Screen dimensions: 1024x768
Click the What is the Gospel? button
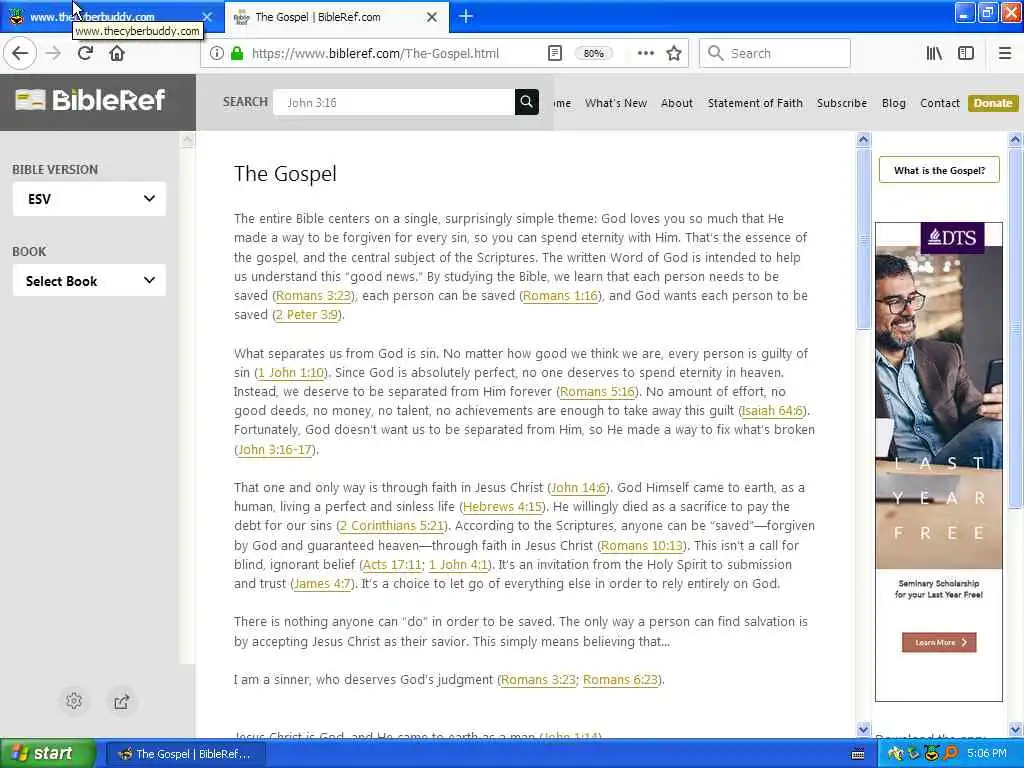coord(939,170)
